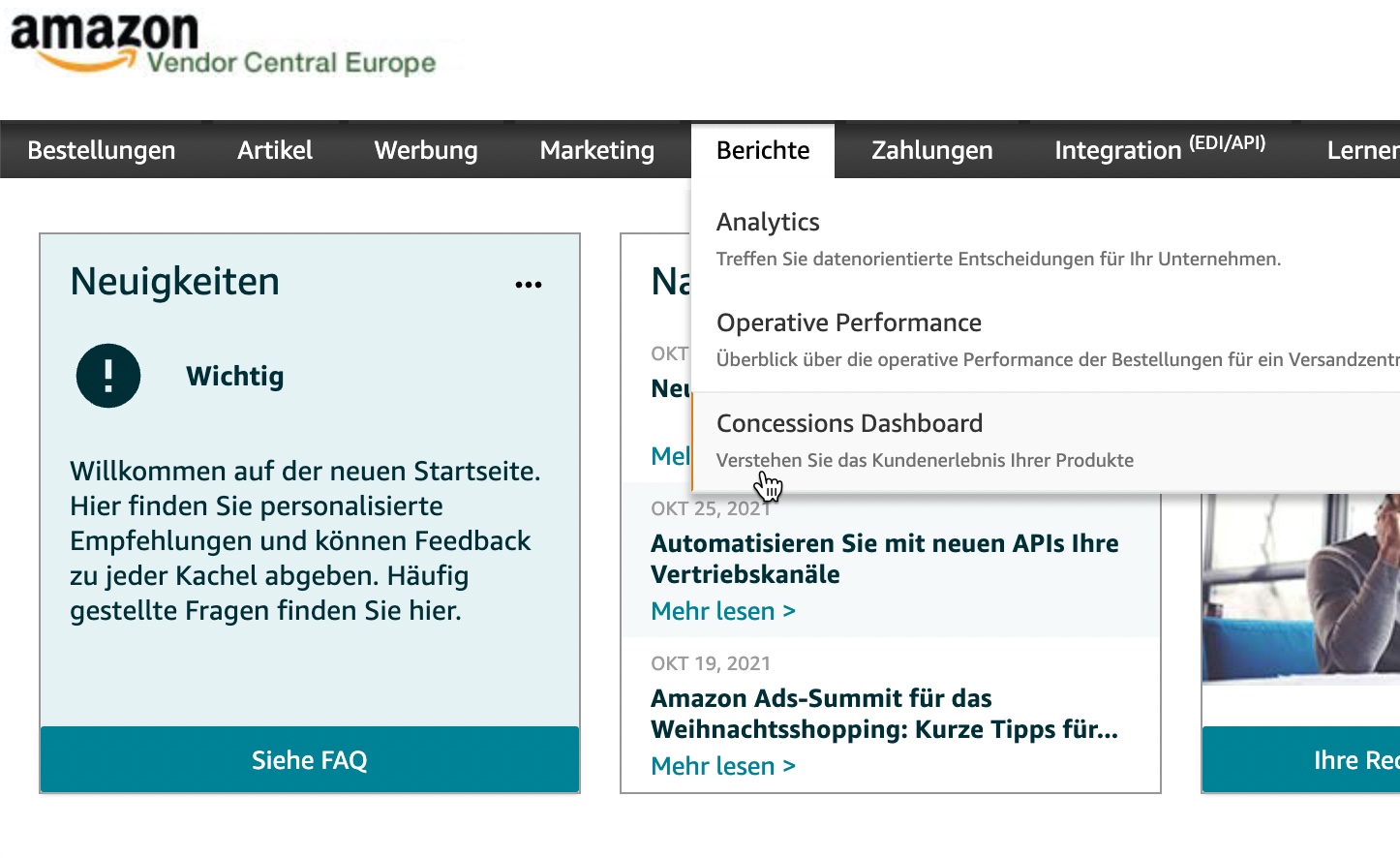Click the Wichtig exclamation mark icon
The image size is (1400, 858).
[x=108, y=376]
